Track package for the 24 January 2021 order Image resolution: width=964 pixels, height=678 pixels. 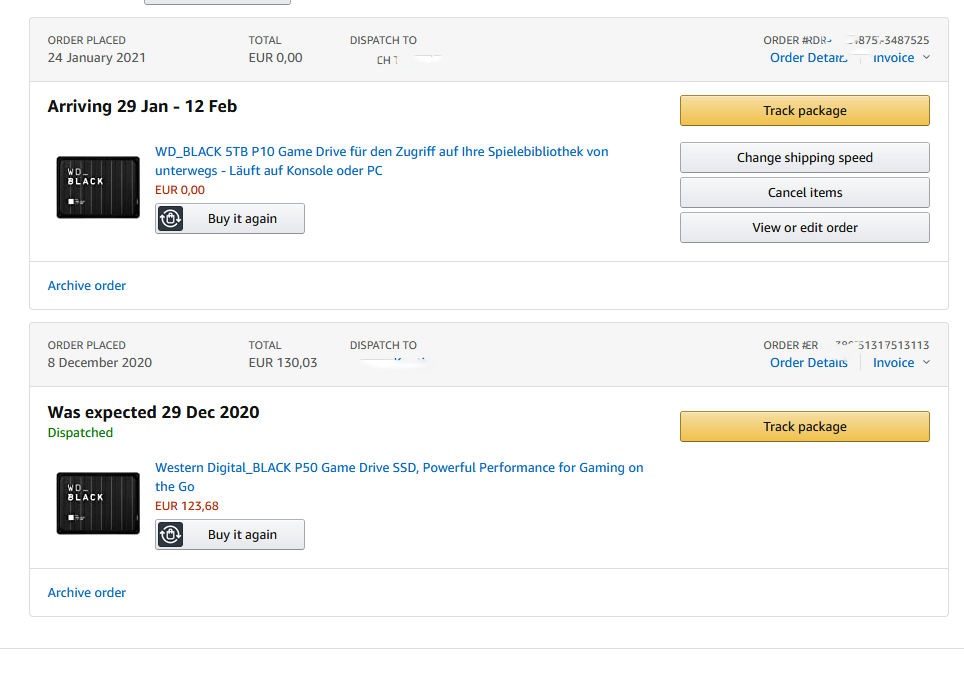click(x=805, y=111)
